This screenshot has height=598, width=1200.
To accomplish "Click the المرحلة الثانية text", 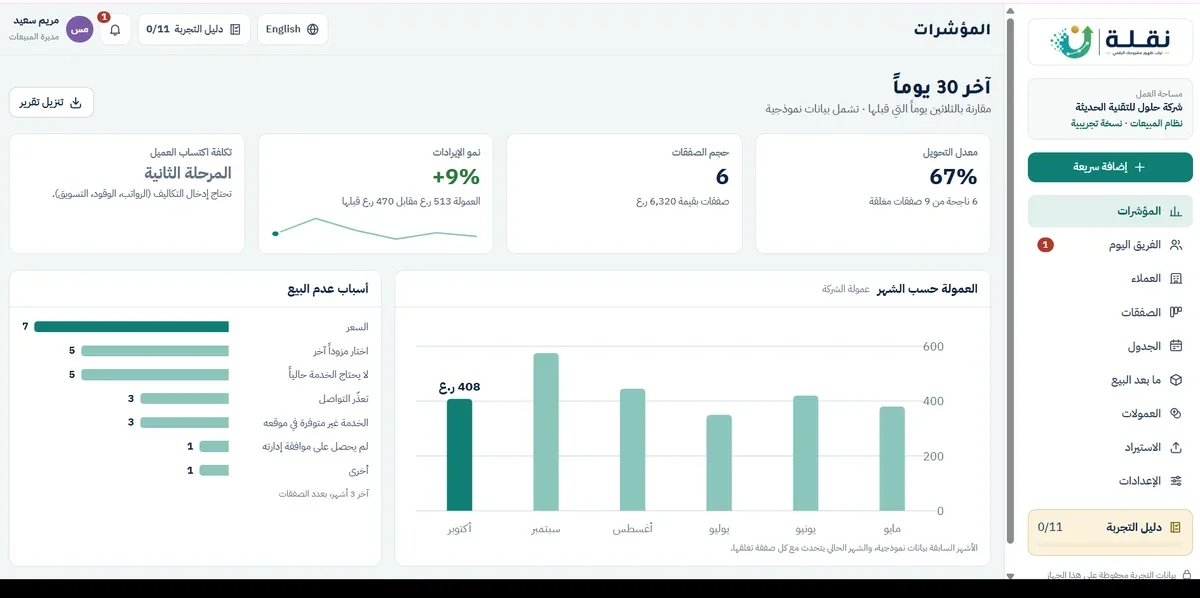I will click(x=188, y=173).
